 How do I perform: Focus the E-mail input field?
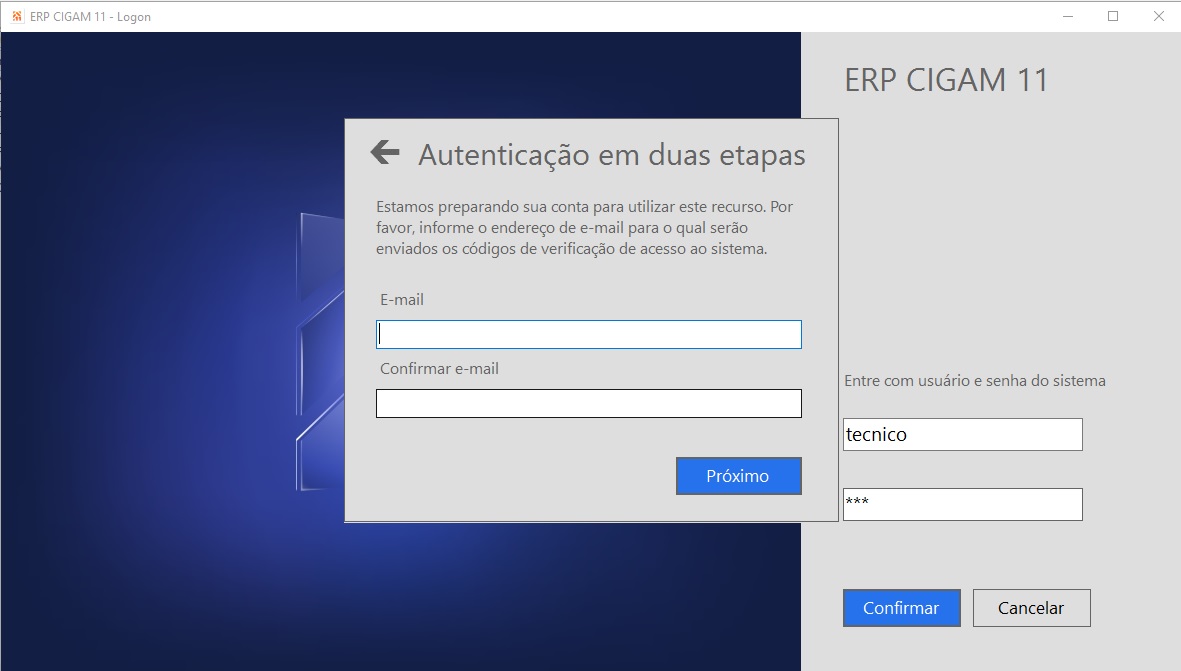point(588,334)
